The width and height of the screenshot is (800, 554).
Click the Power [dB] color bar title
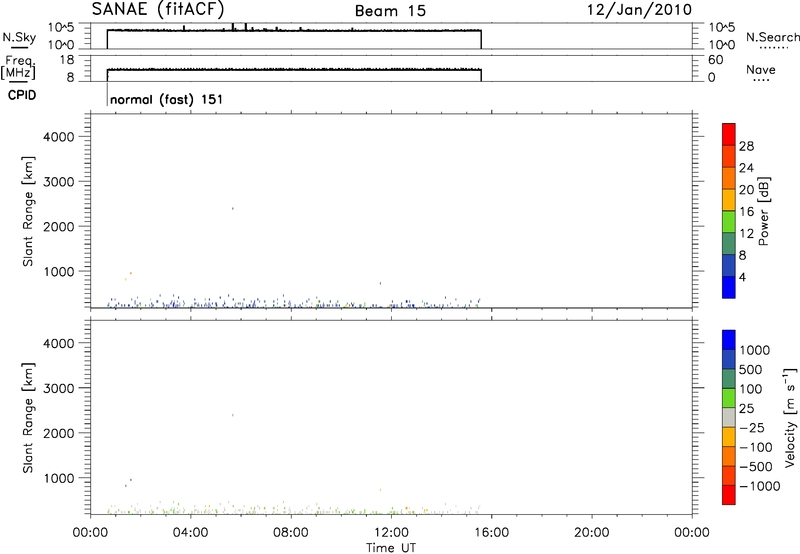pyautogui.click(x=763, y=211)
